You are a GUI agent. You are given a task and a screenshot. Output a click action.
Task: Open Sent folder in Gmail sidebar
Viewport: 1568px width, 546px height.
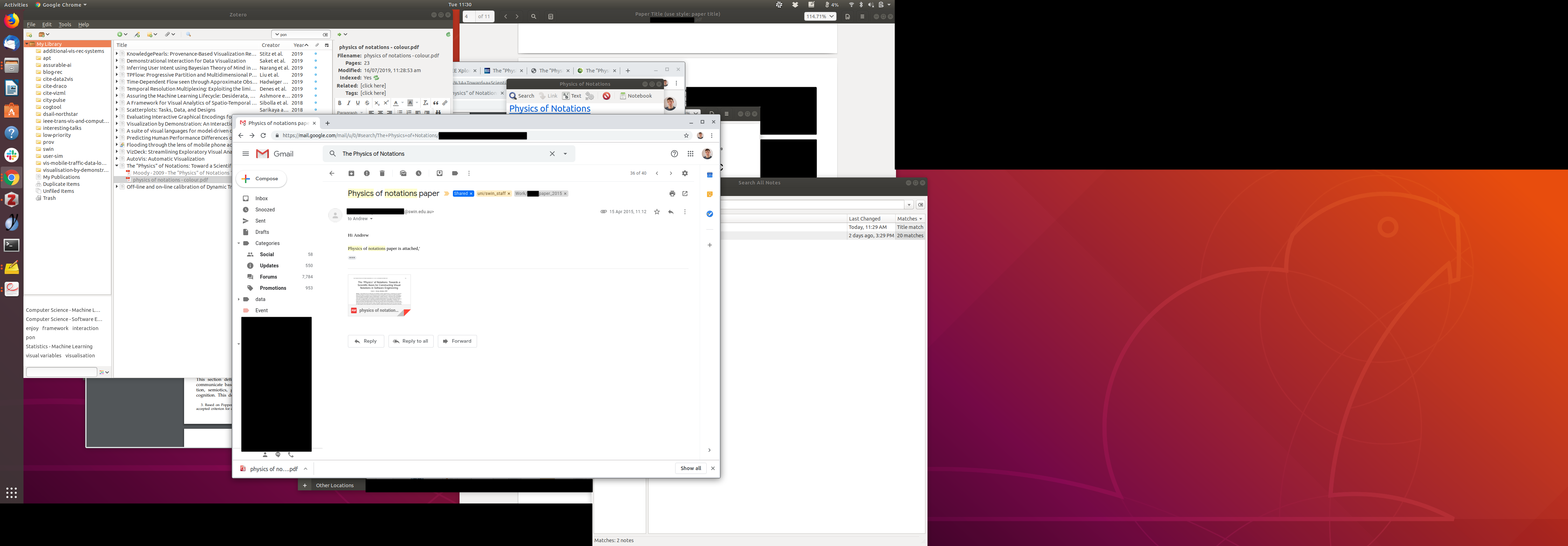point(260,221)
